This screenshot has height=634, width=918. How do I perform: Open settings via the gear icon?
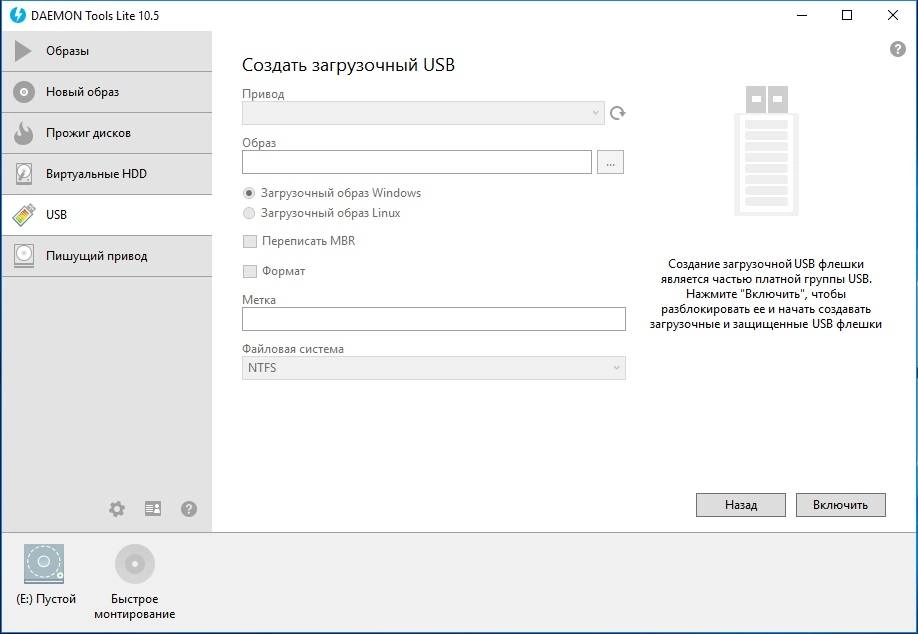pos(117,509)
